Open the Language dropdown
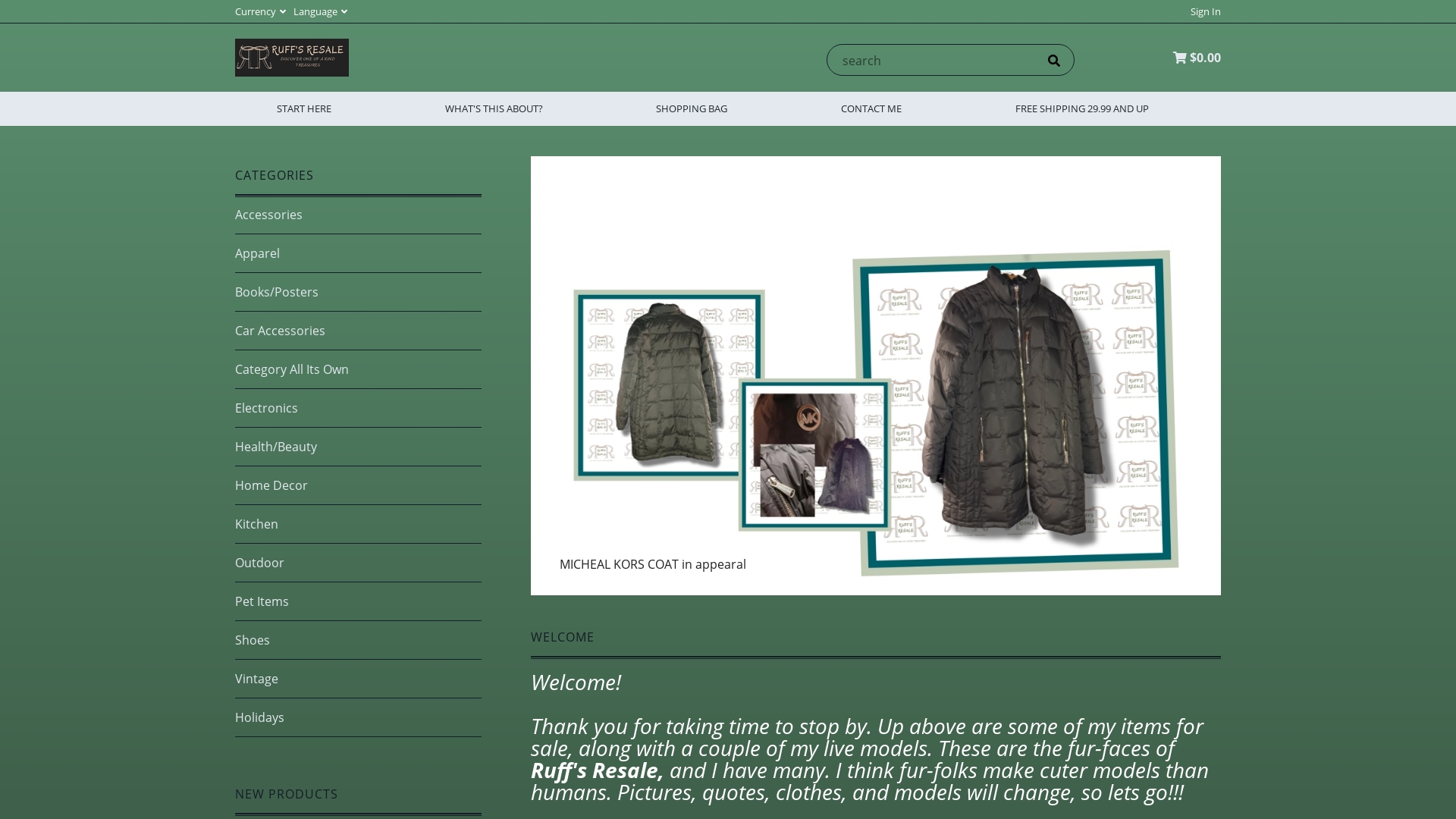The width and height of the screenshot is (1456, 819). [x=320, y=11]
